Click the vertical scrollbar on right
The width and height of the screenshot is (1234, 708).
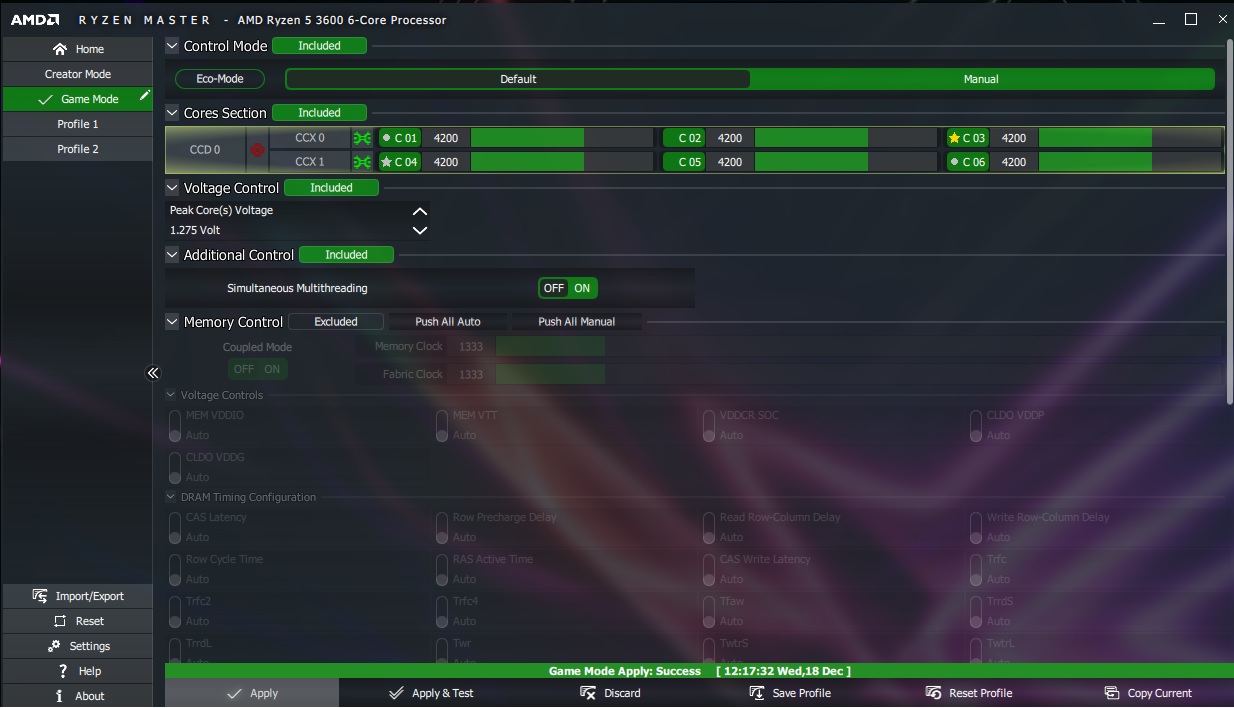pyautogui.click(x=1229, y=220)
